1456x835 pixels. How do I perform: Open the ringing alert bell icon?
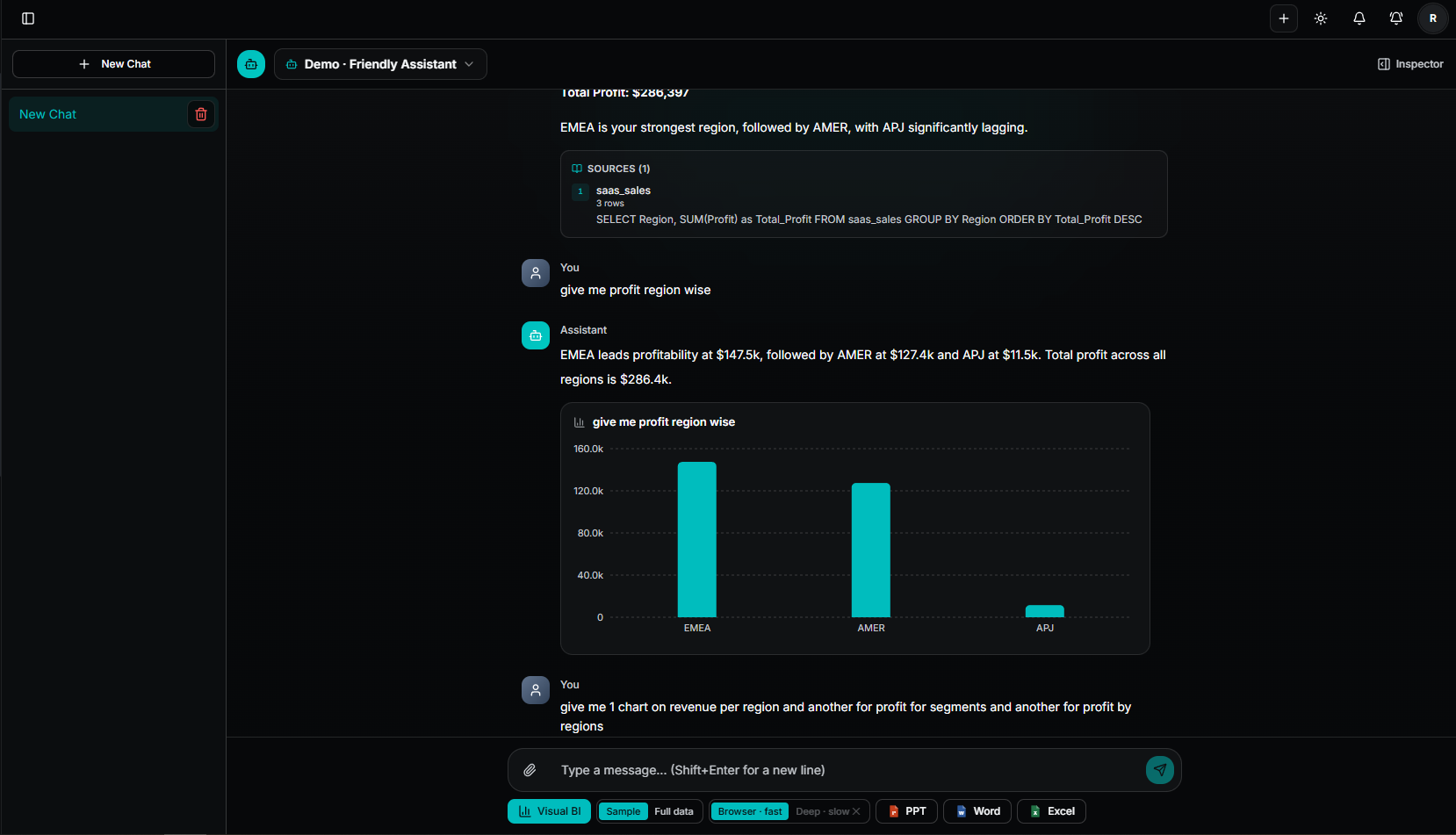1396,18
